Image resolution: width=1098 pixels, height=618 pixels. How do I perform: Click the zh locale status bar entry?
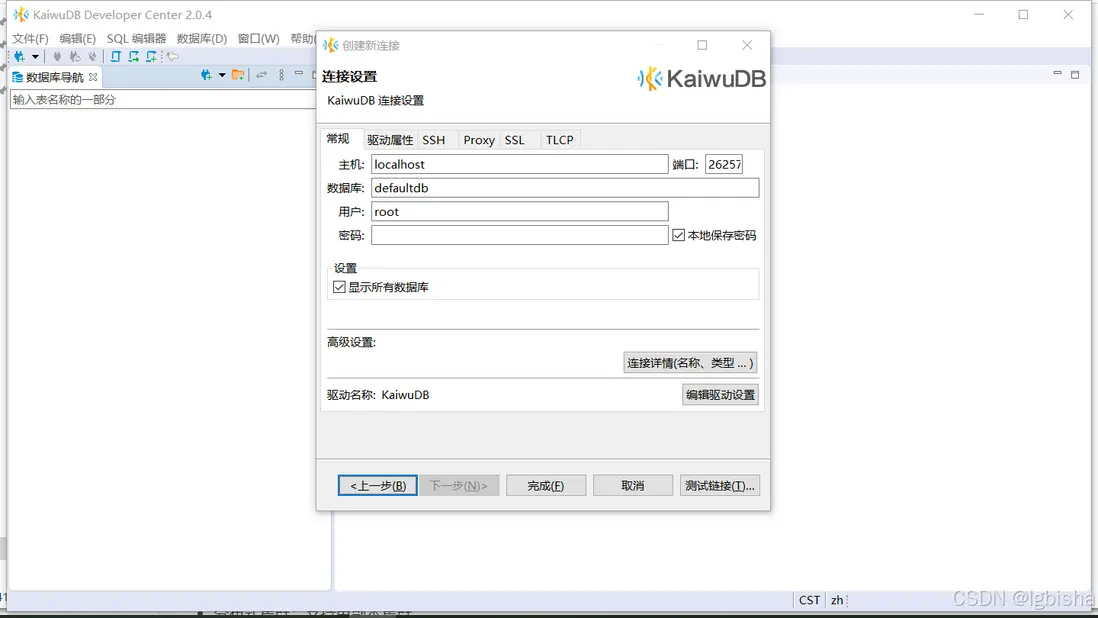pos(837,601)
